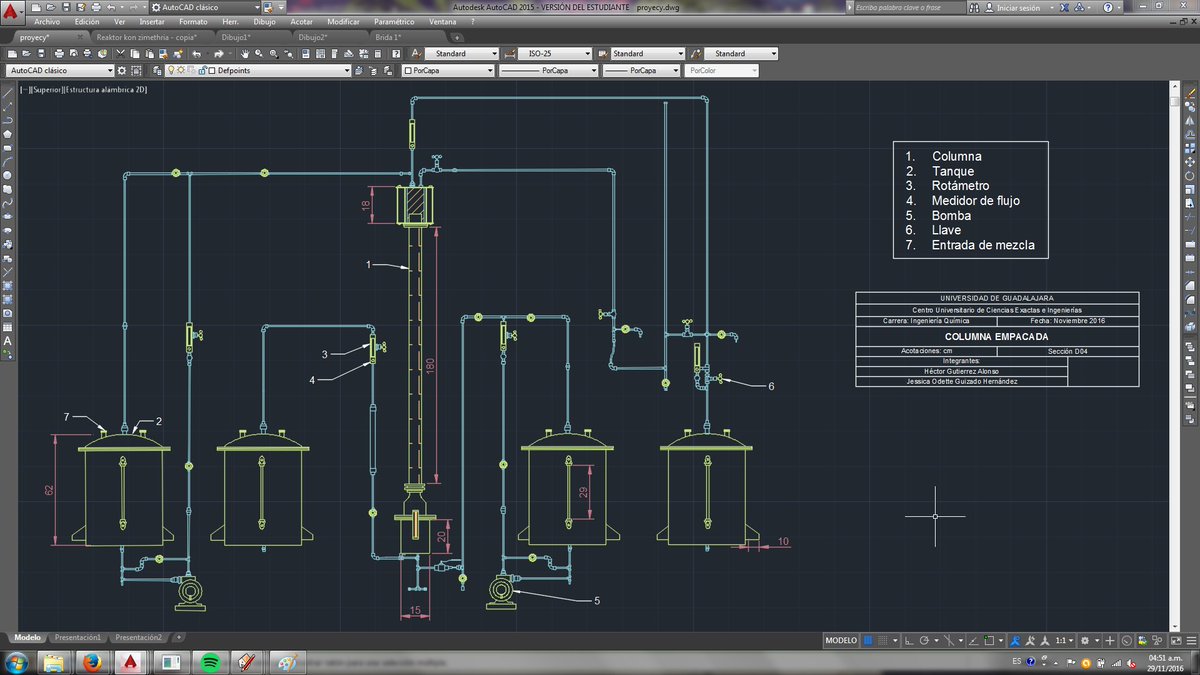Select the Line tool in draw toolbar

(8, 92)
